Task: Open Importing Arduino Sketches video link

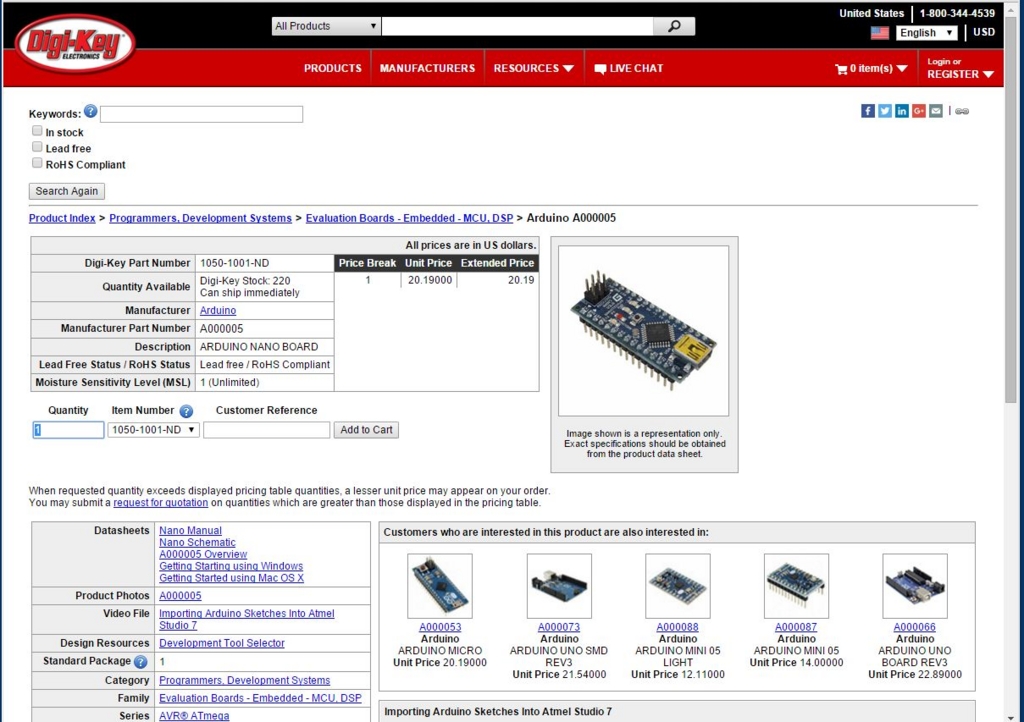Action: (x=247, y=620)
